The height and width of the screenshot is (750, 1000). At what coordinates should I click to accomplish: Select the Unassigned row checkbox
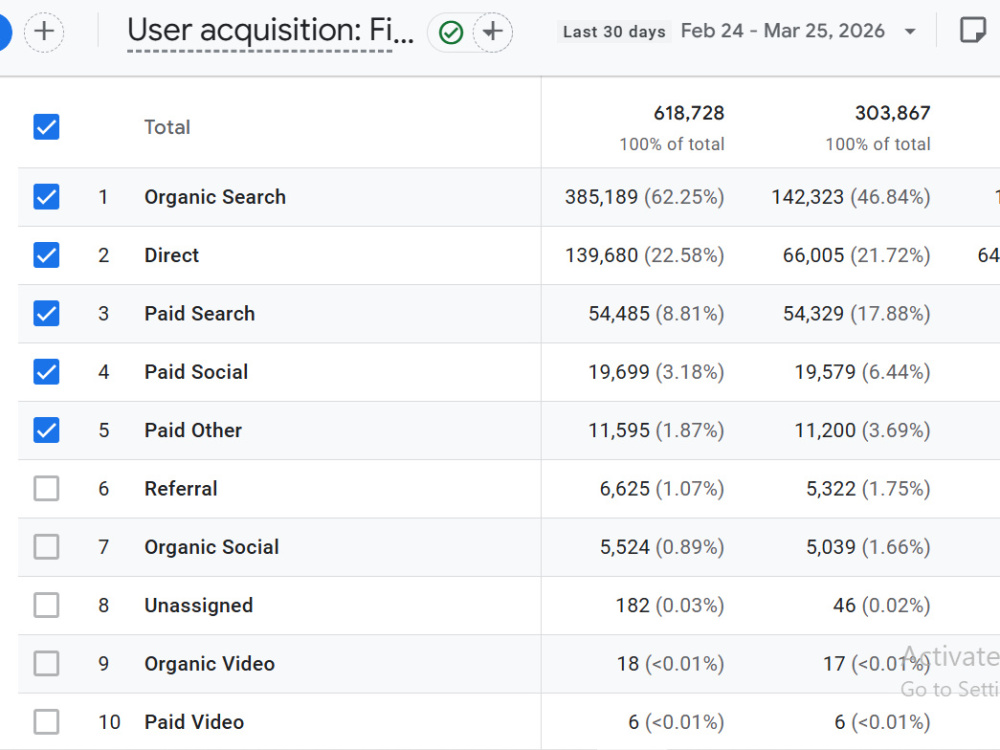[47, 605]
